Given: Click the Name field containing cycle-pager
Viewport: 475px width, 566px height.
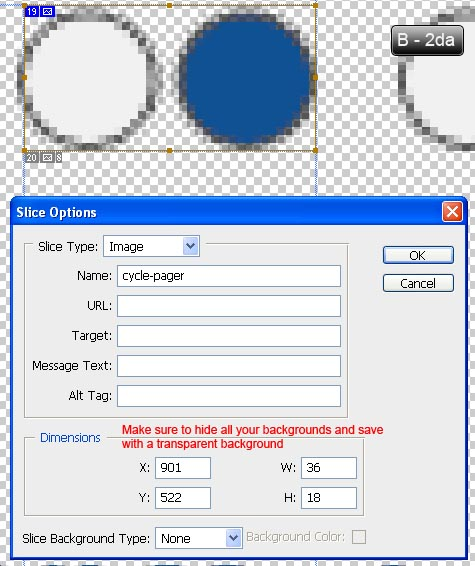Looking at the screenshot, I should (x=229, y=276).
